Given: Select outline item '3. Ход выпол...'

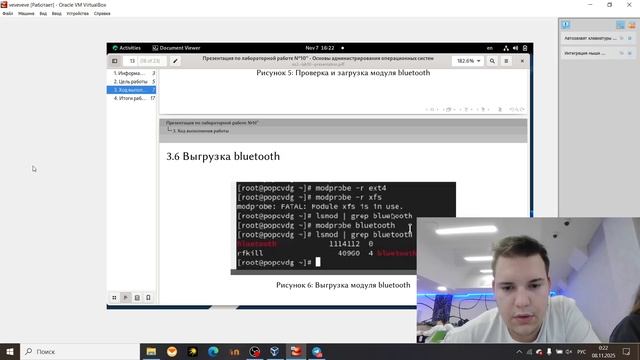Looking at the screenshot, I should 131,90.
